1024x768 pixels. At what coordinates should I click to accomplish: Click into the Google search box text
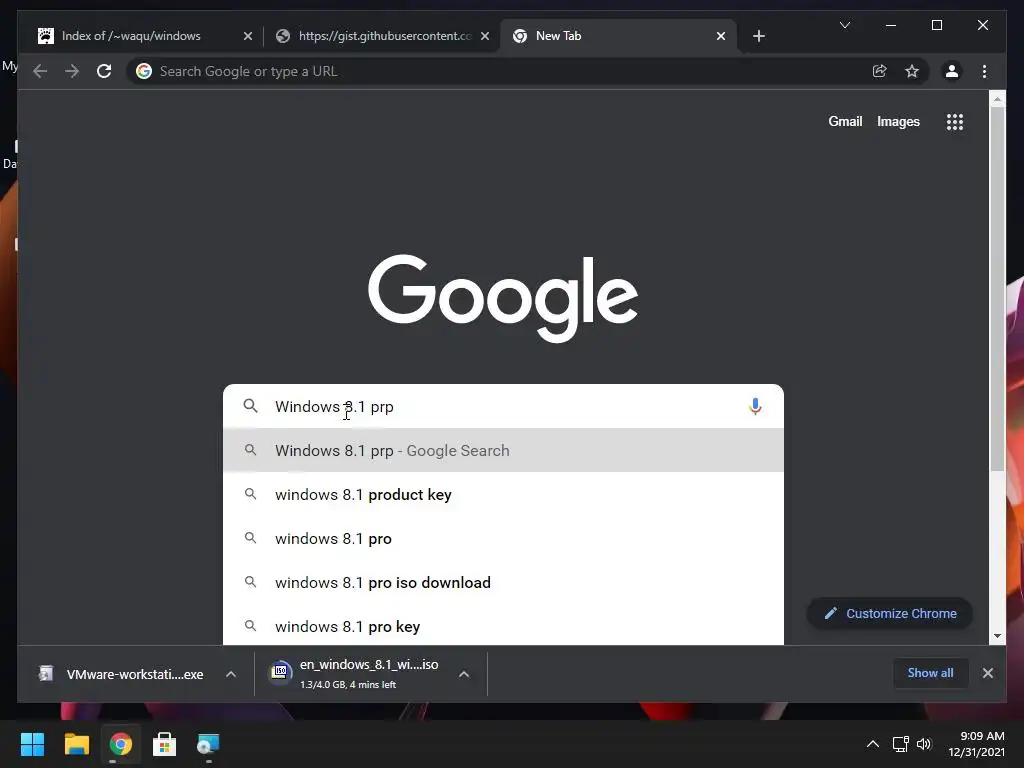pos(503,406)
